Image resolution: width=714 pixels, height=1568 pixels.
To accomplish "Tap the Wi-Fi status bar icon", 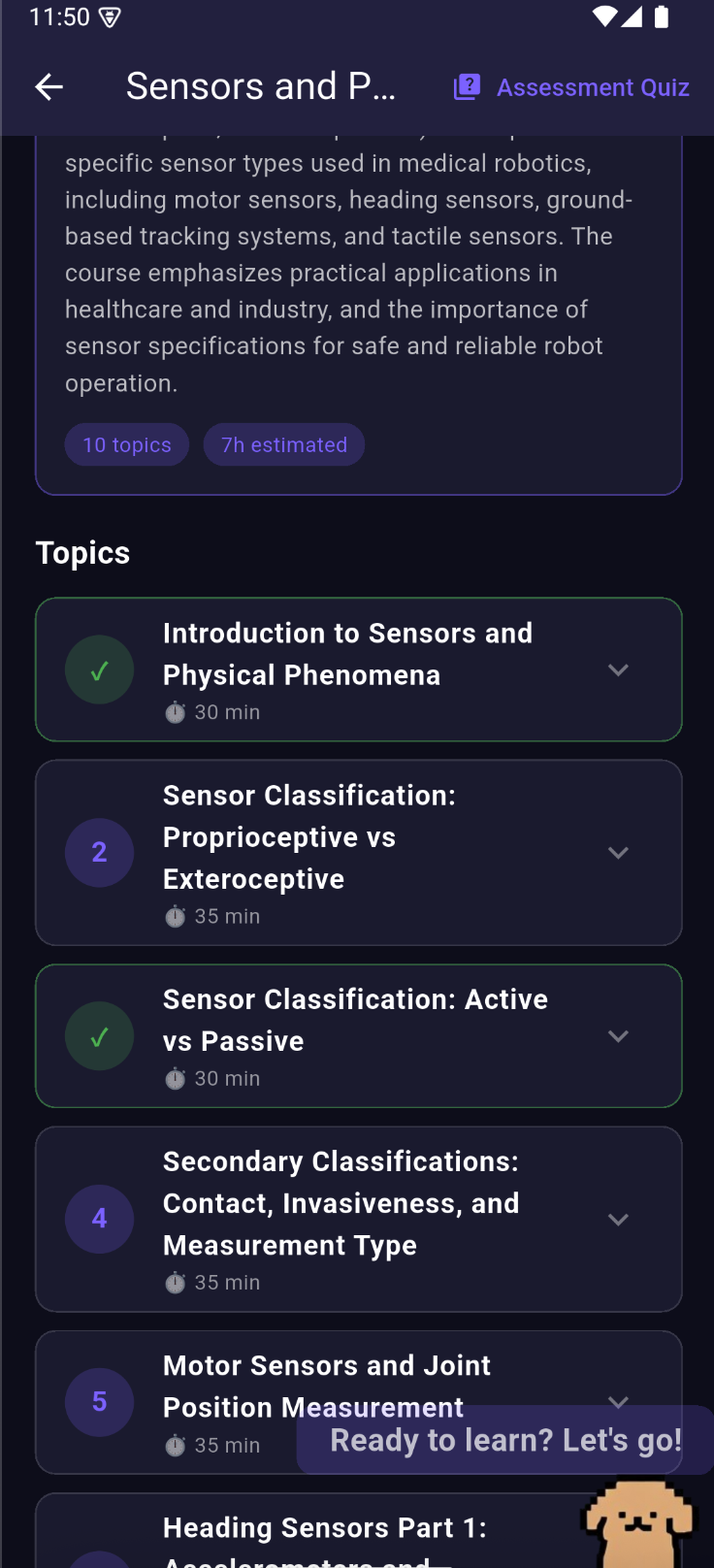I will tap(604, 16).
